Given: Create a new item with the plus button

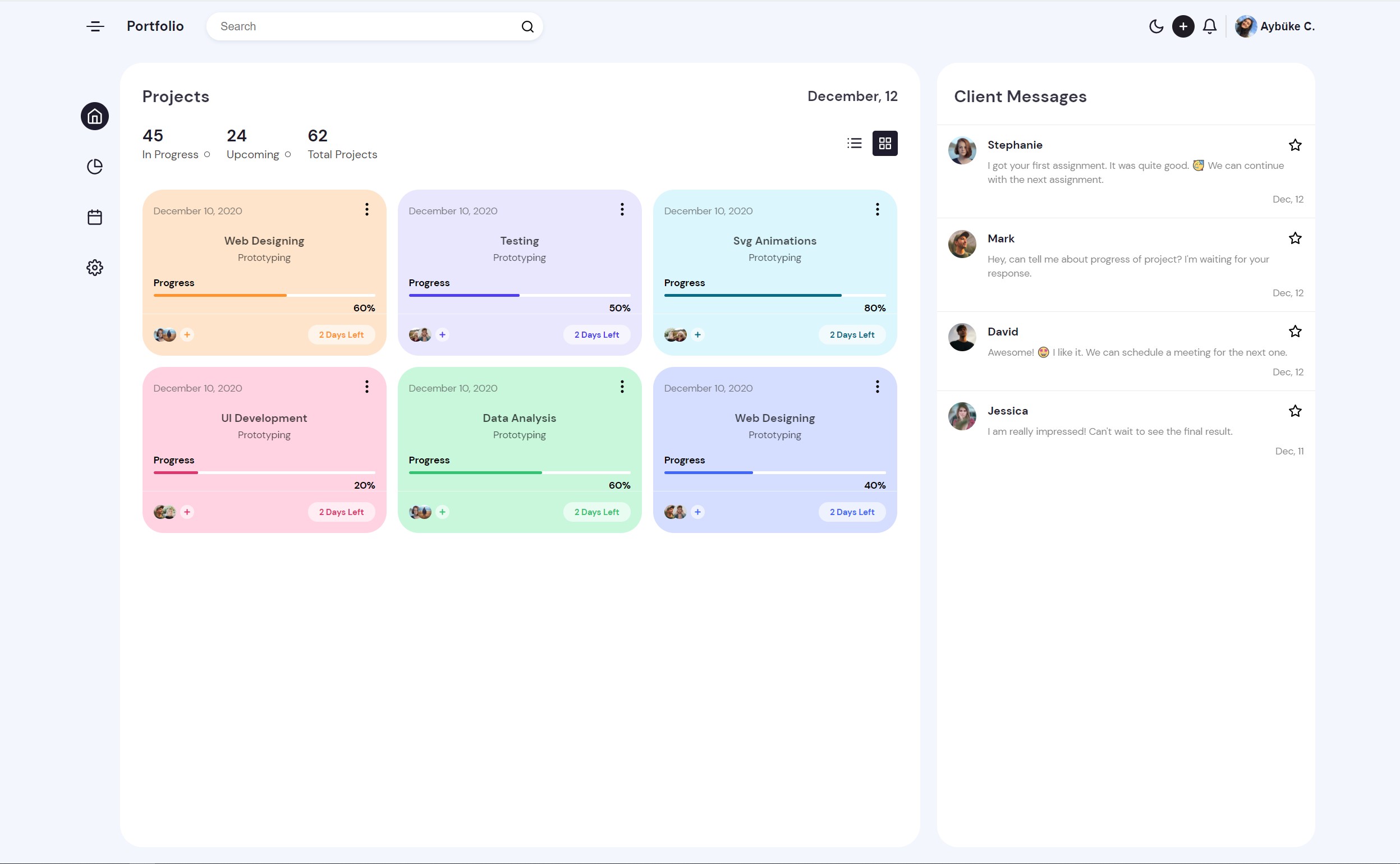Looking at the screenshot, I should 1182,26.
